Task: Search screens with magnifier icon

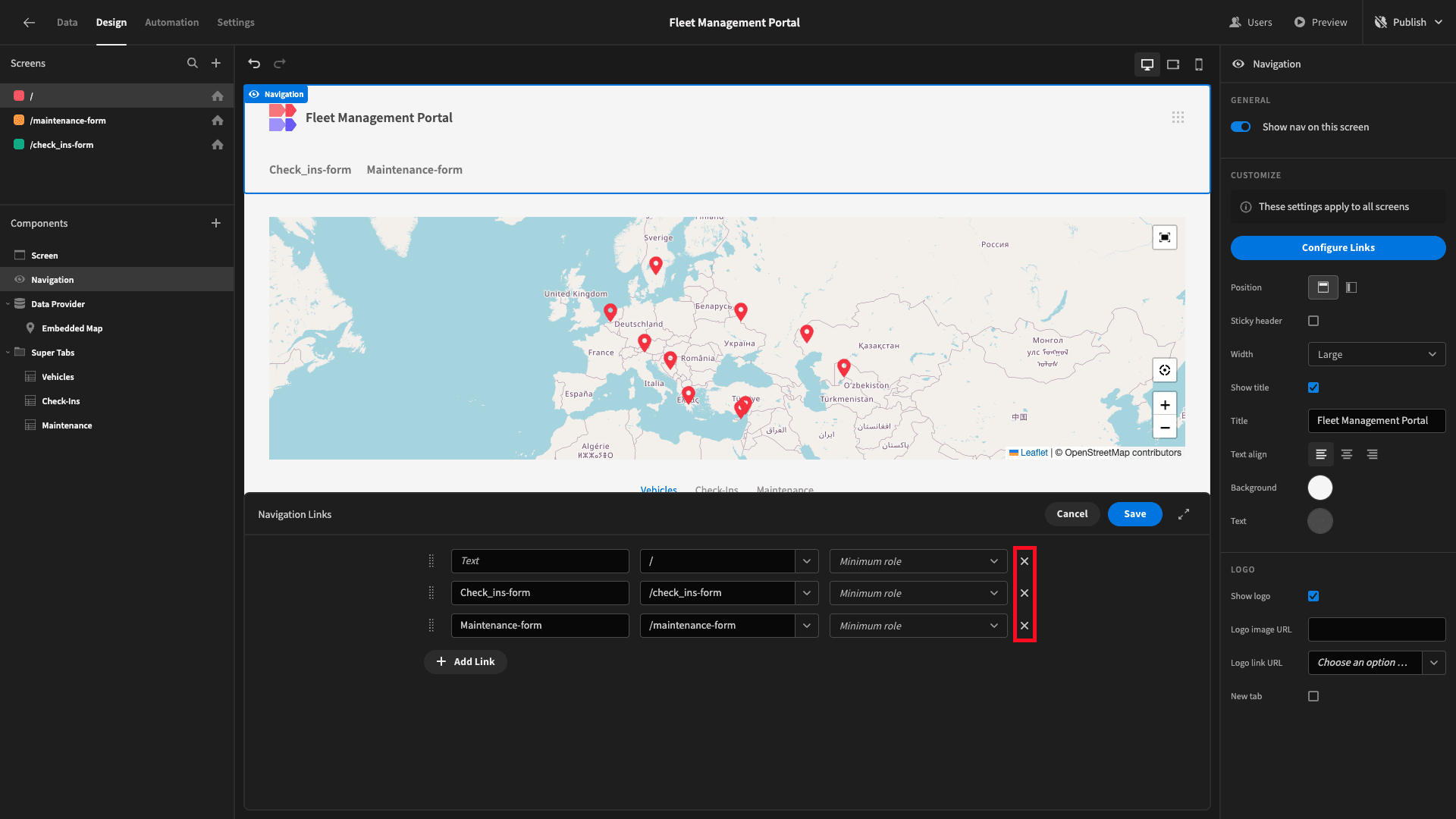Action: pos(193,64)
